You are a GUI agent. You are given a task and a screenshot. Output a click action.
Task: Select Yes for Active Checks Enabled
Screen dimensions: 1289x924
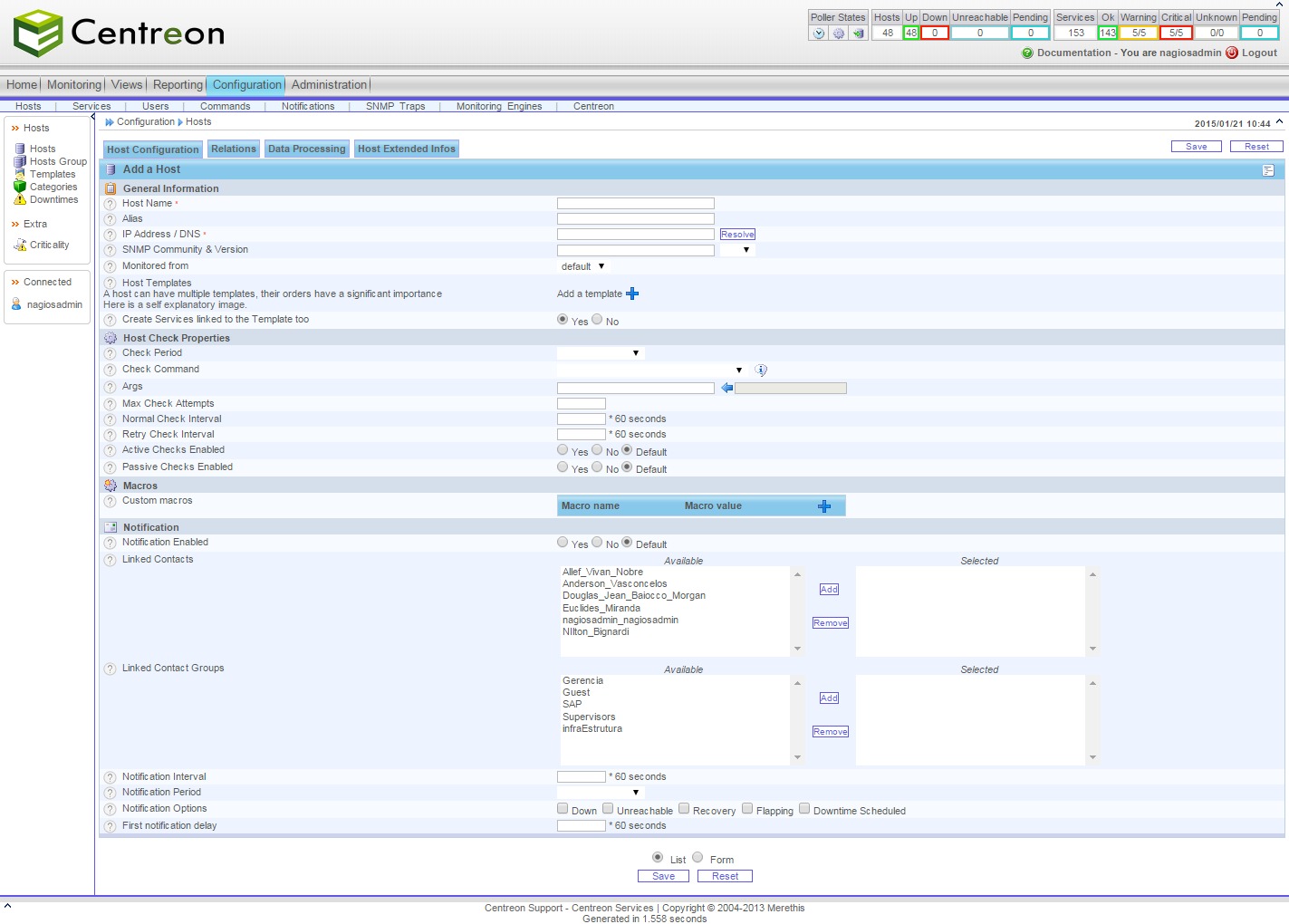(563, 449)
